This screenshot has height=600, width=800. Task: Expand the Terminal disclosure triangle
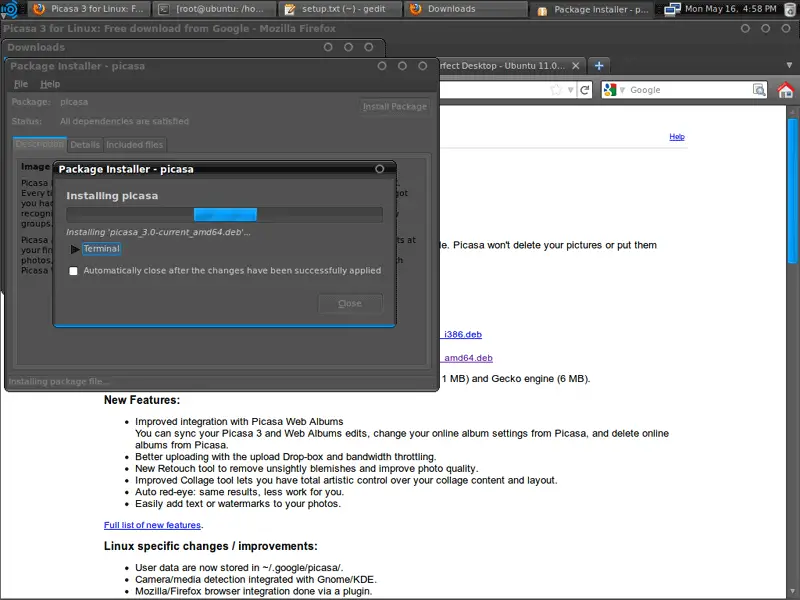75,249
